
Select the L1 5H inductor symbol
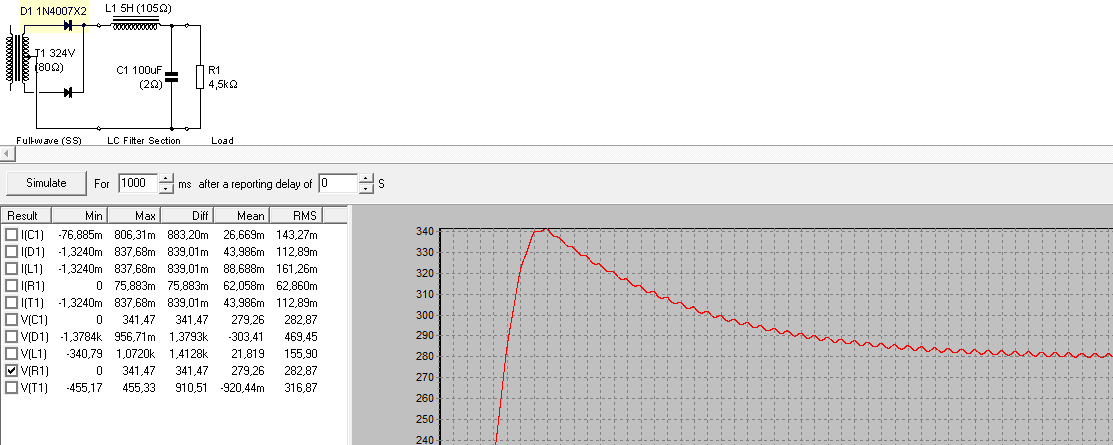click(136, 24)
